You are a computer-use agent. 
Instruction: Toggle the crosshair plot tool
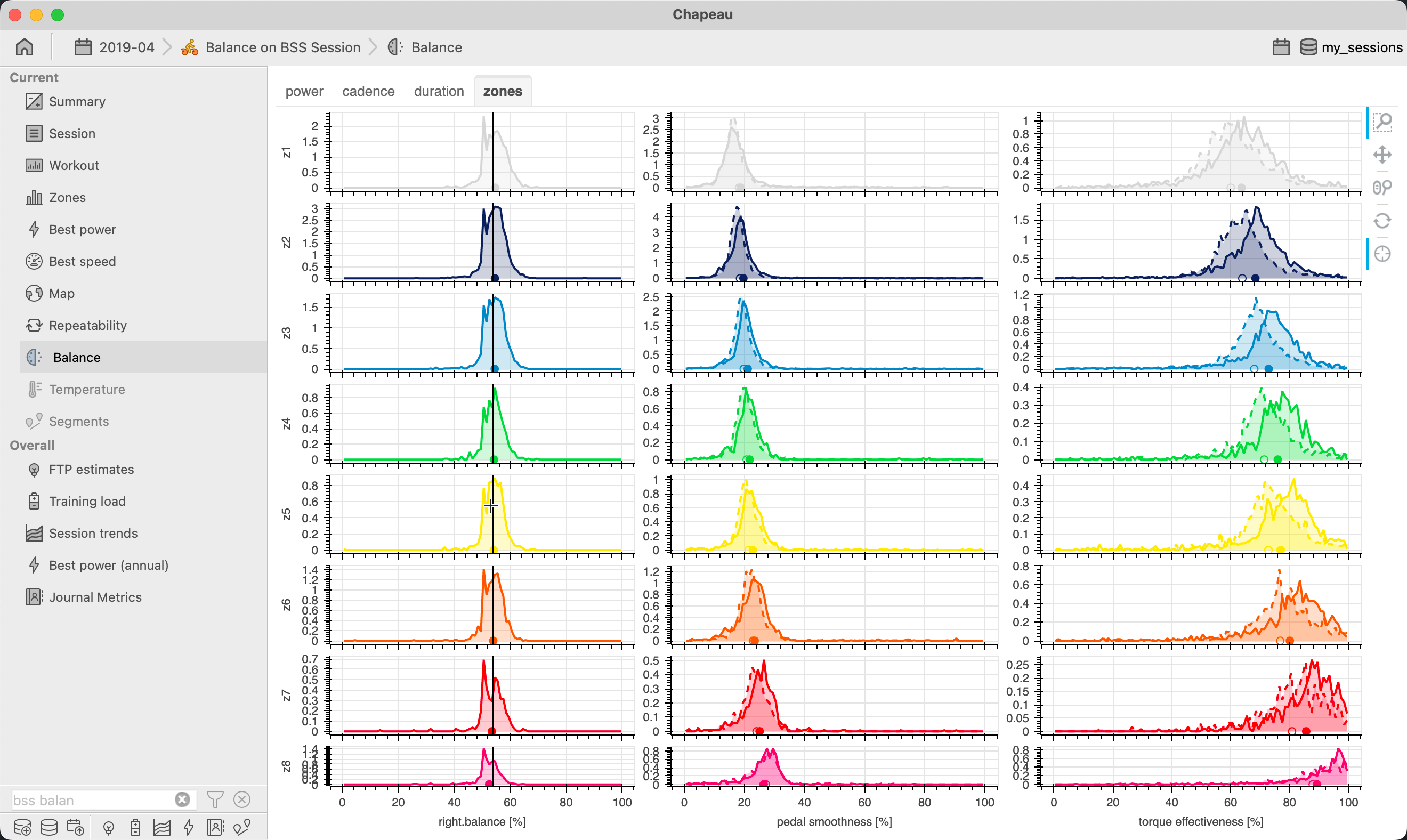(x=1382, y=254)
